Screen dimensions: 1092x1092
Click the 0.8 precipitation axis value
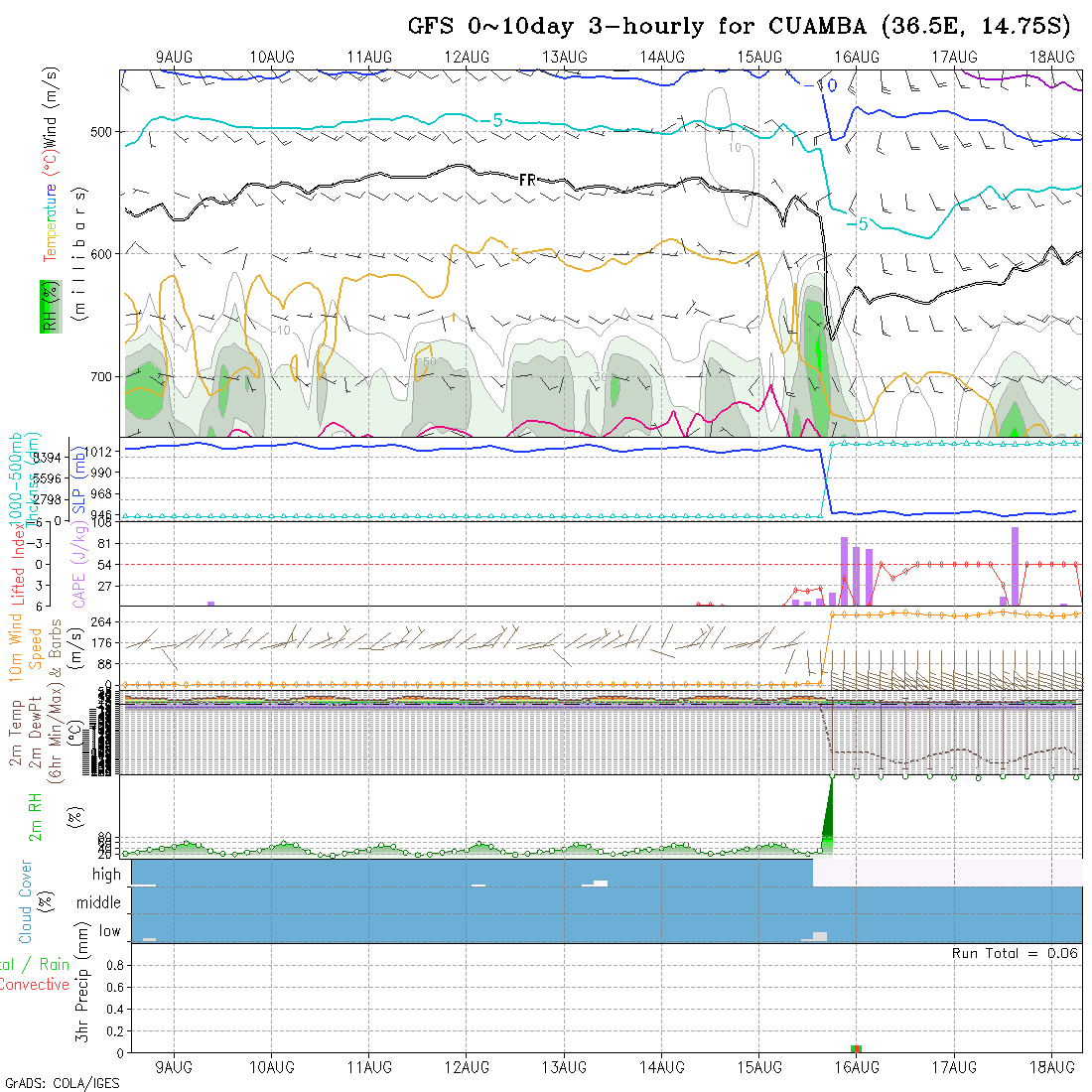(x=115, y=965)
